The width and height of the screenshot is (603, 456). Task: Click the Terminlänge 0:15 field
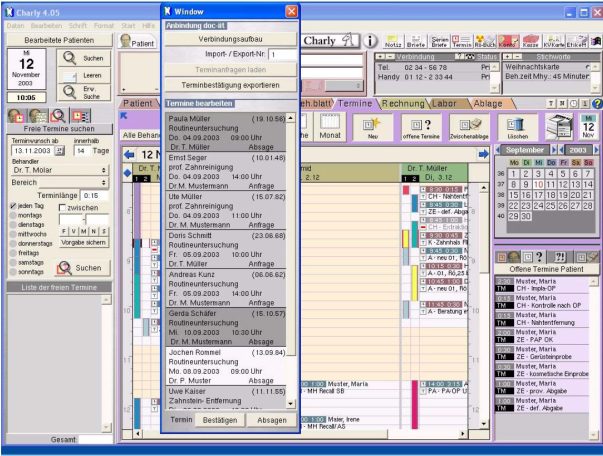coord(95,196)
